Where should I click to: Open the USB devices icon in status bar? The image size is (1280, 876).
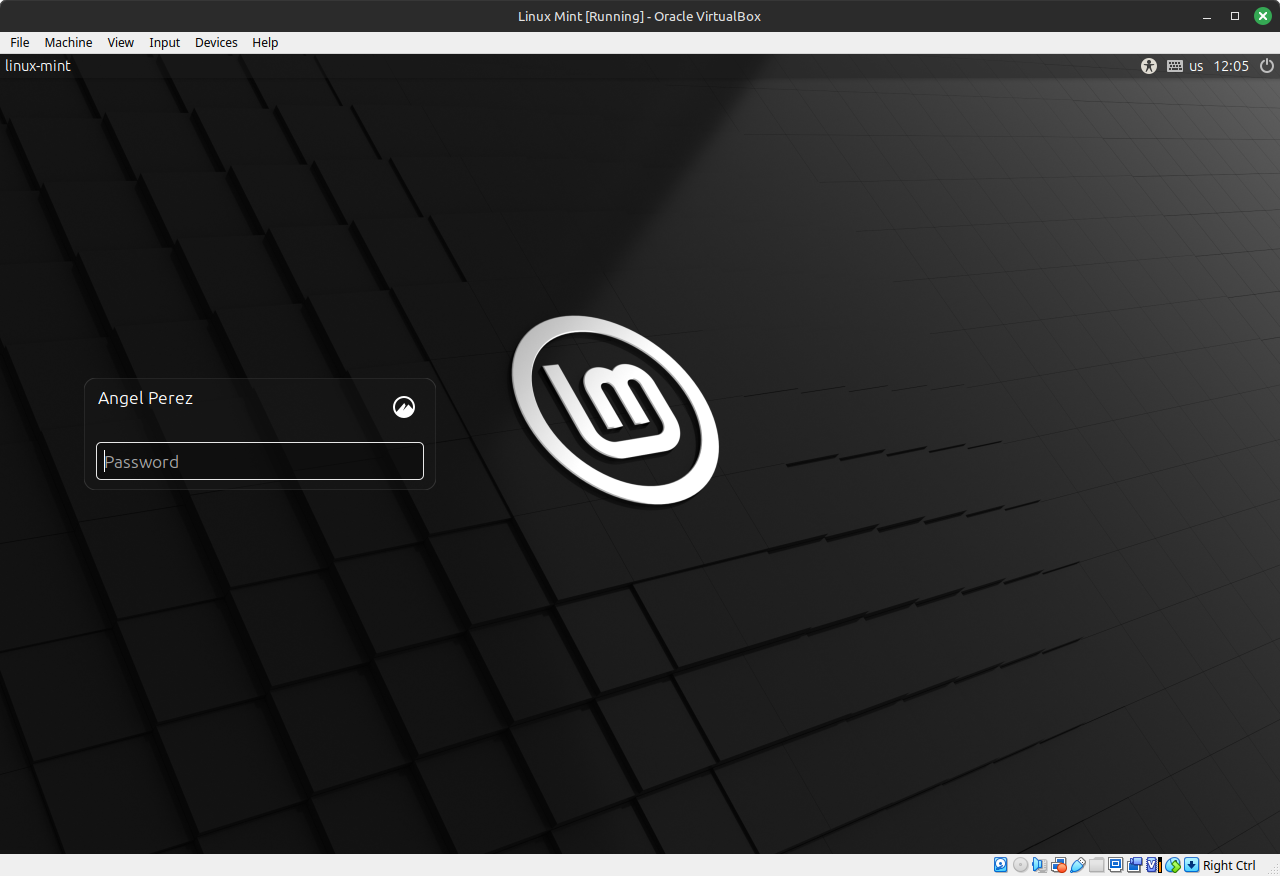(x=1078, y=865)
